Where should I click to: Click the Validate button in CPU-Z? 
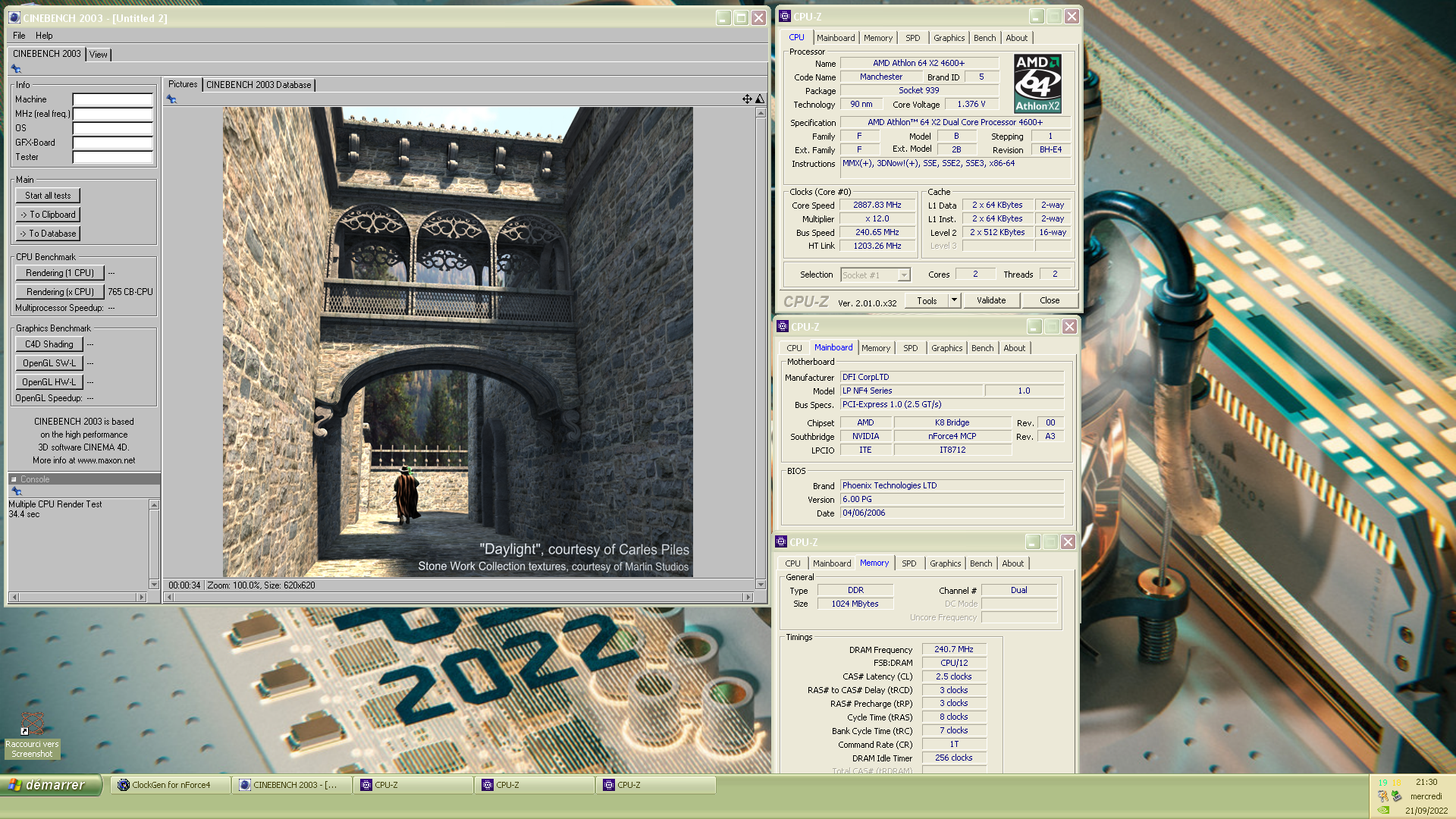[991, 300]
